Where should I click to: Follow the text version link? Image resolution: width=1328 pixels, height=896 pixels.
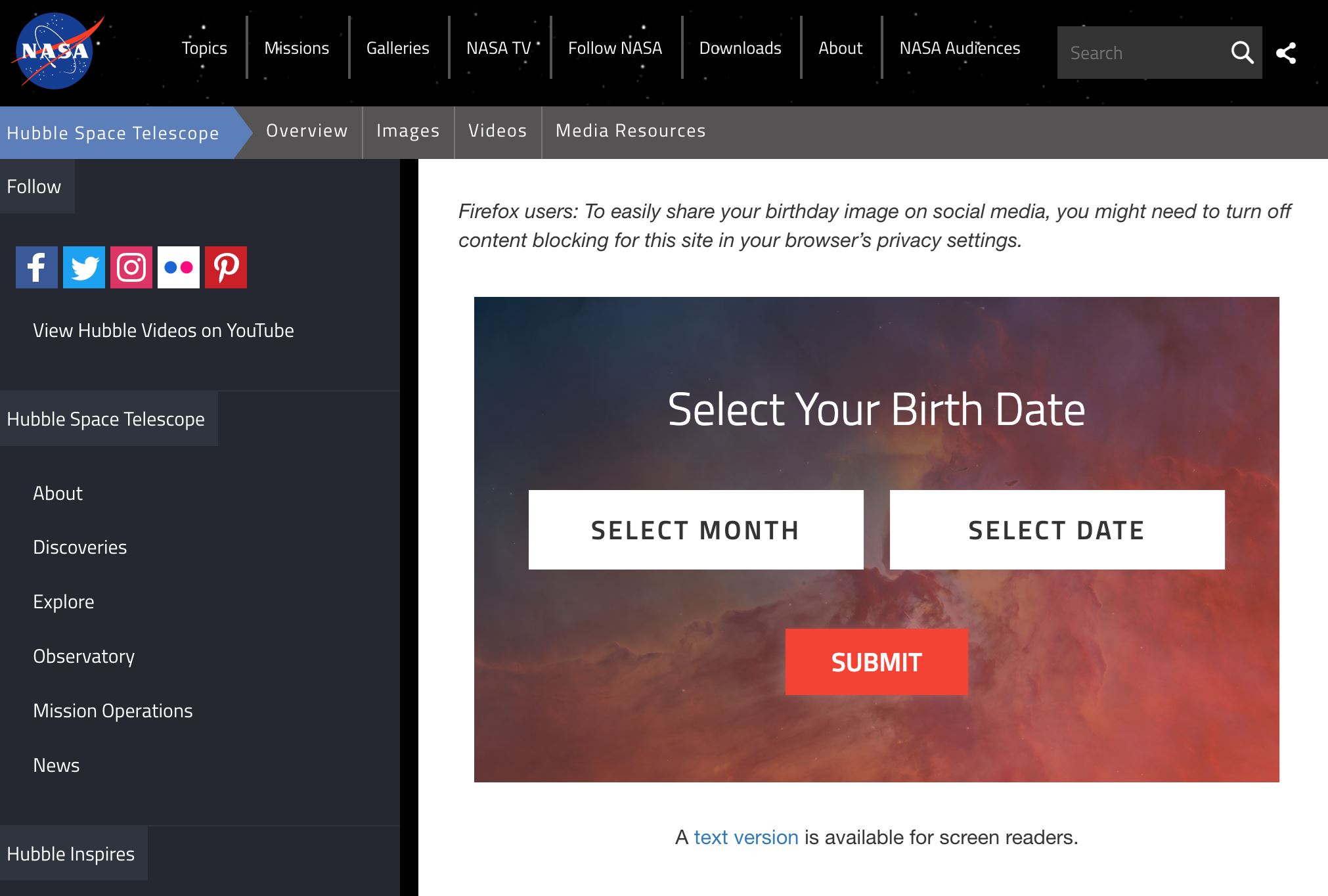pyautogui.click(x=746, y=838)
